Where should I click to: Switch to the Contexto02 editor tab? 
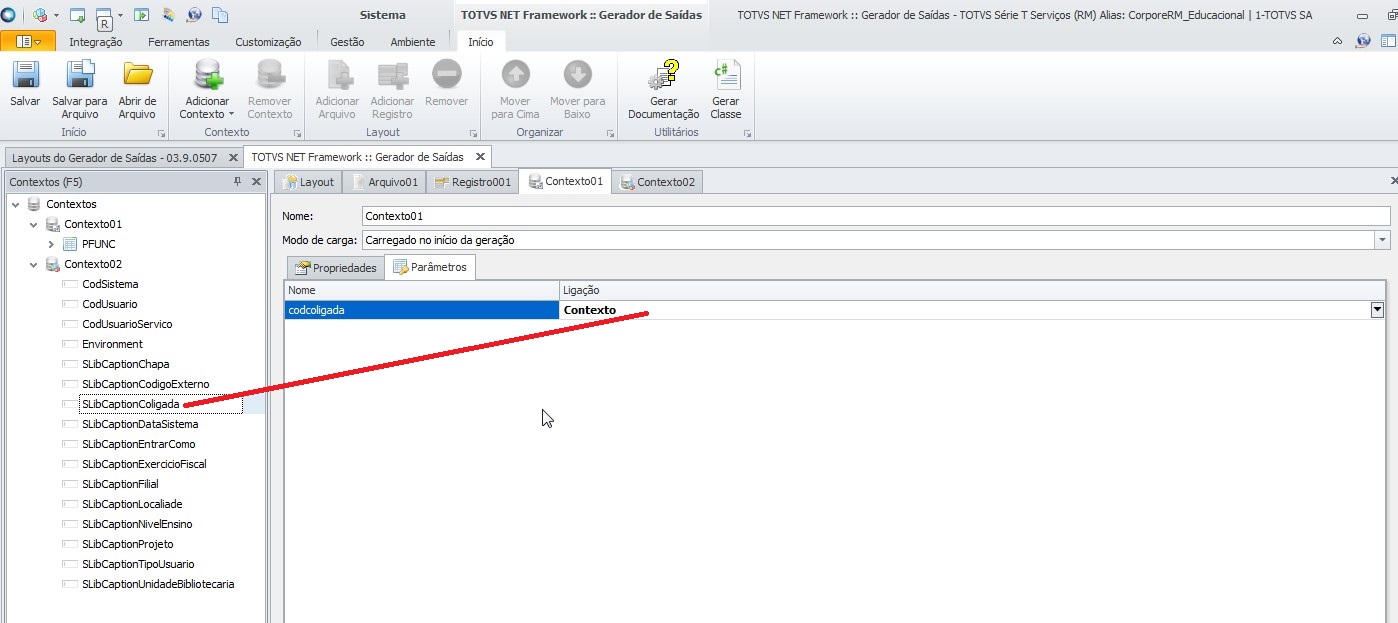click(657, 182)
